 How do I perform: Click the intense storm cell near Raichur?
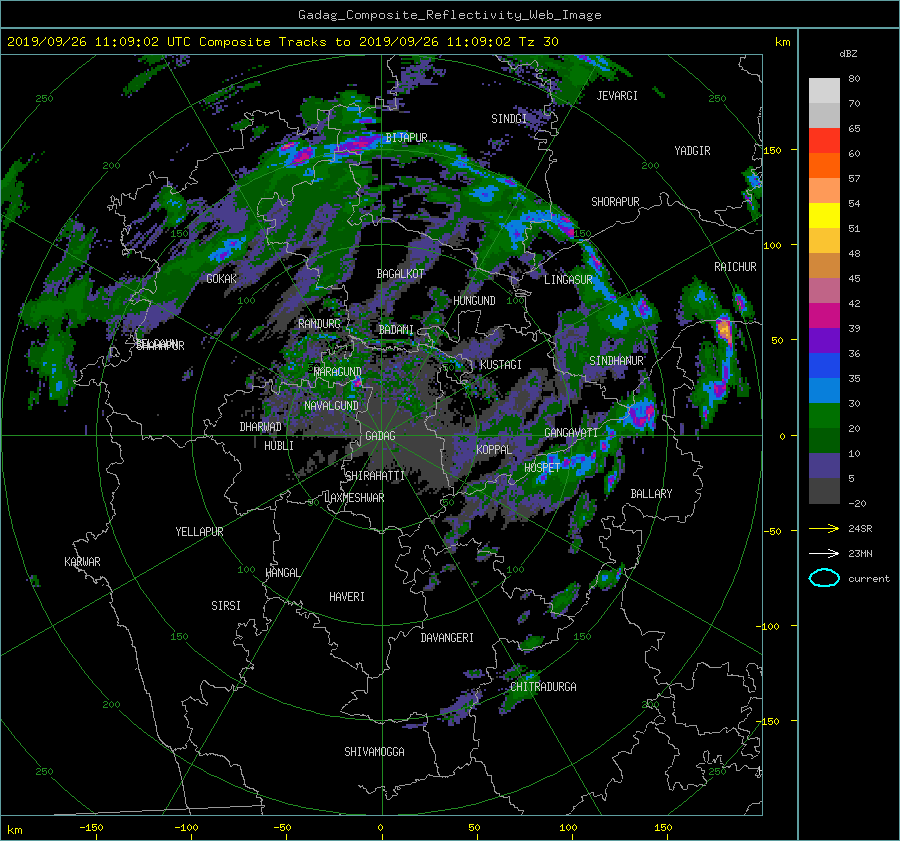click(724, 331)
